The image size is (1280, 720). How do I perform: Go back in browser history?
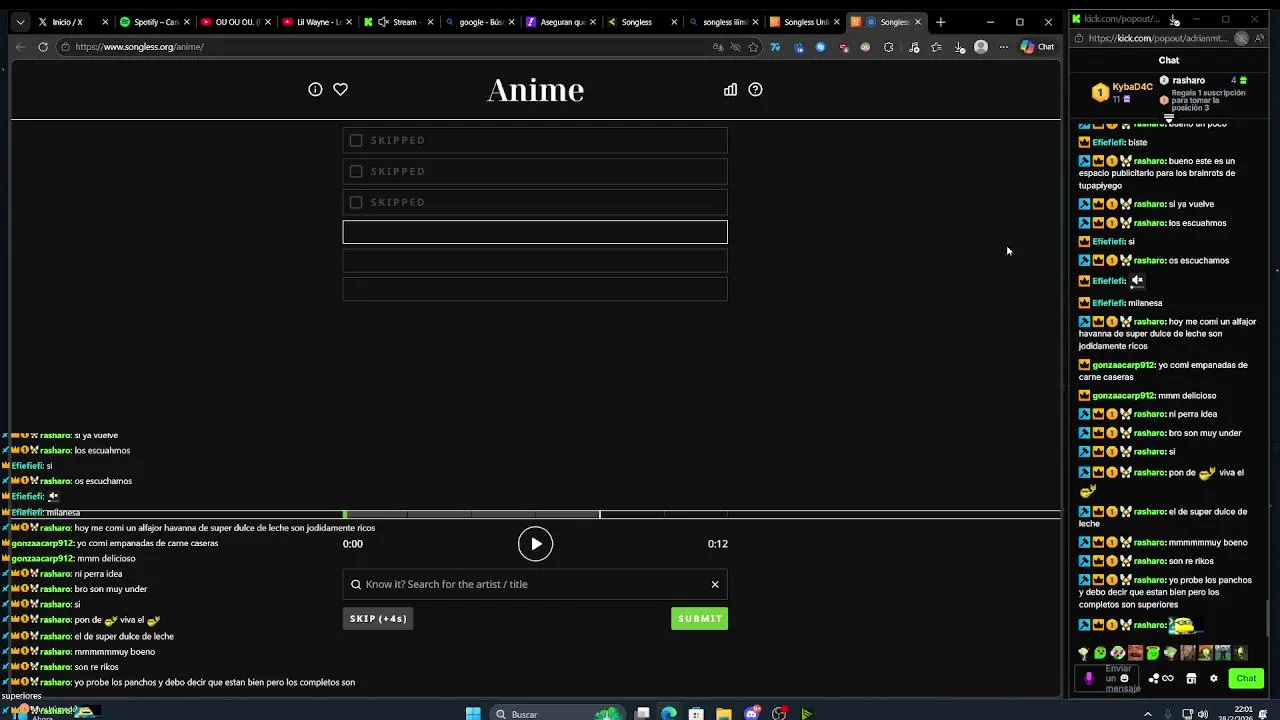click(20, 47)
